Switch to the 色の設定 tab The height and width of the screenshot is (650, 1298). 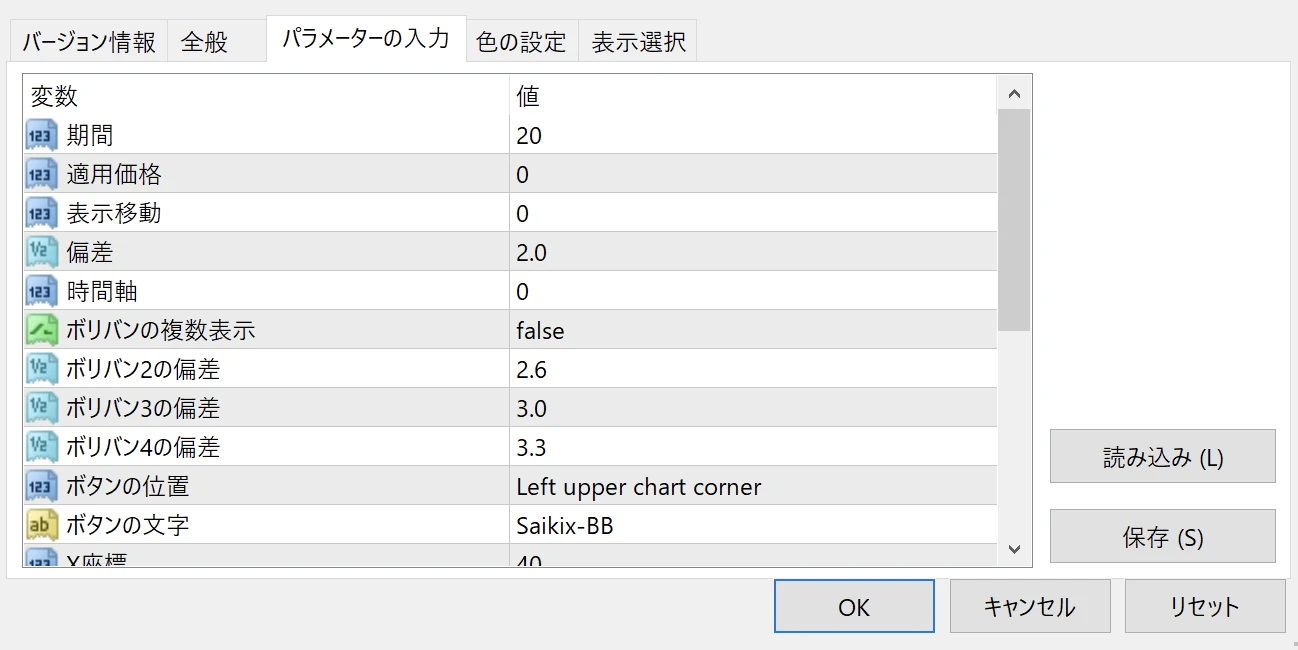point(521,41)
